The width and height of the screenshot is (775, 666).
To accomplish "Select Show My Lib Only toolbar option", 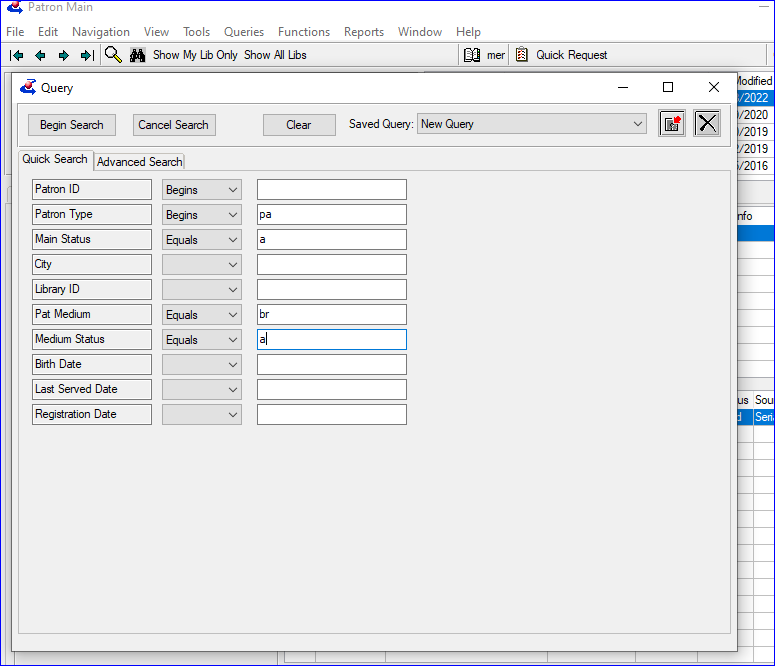I will [195, 55].
